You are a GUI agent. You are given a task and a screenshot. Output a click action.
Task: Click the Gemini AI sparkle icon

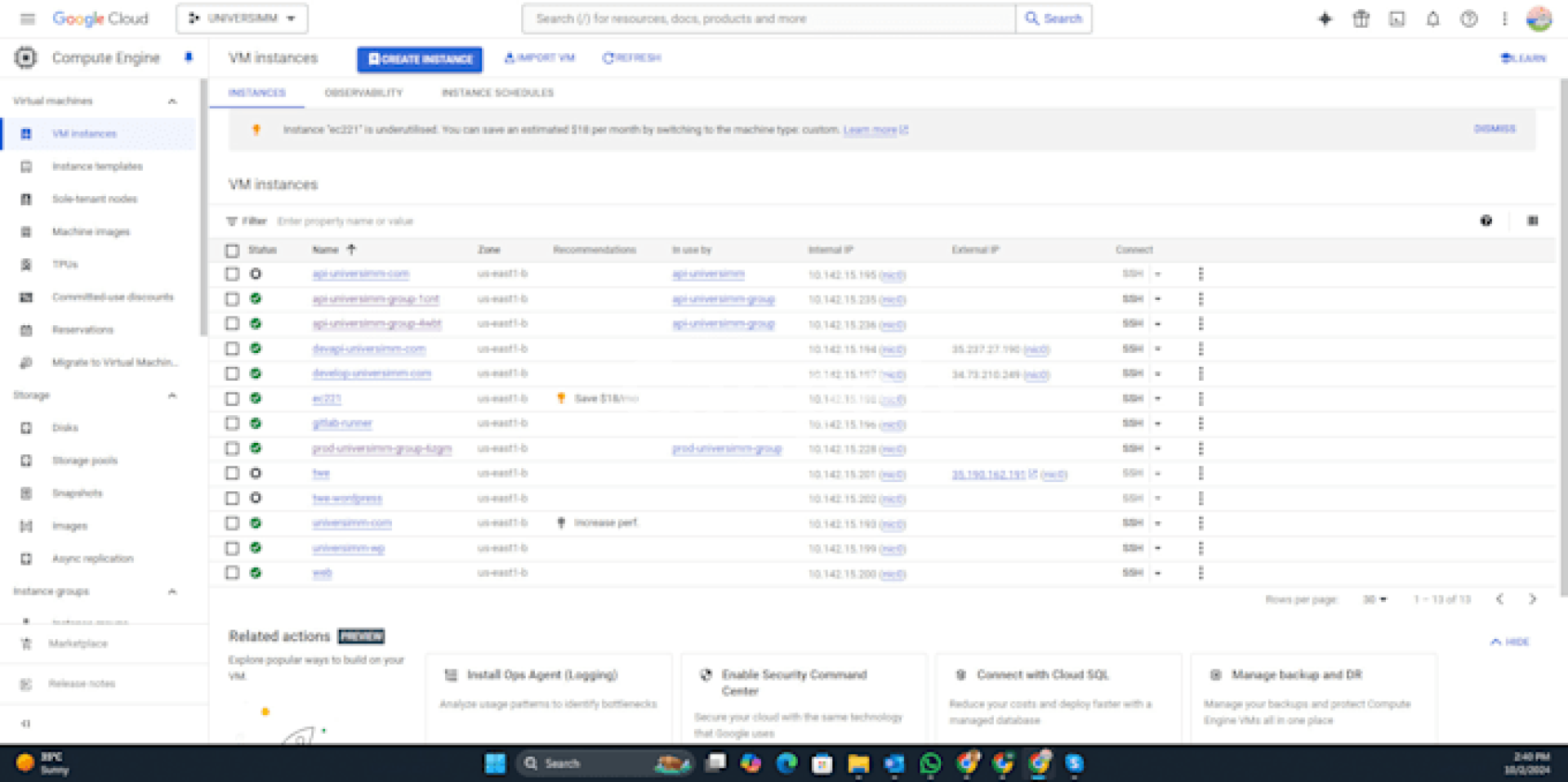1325,19
